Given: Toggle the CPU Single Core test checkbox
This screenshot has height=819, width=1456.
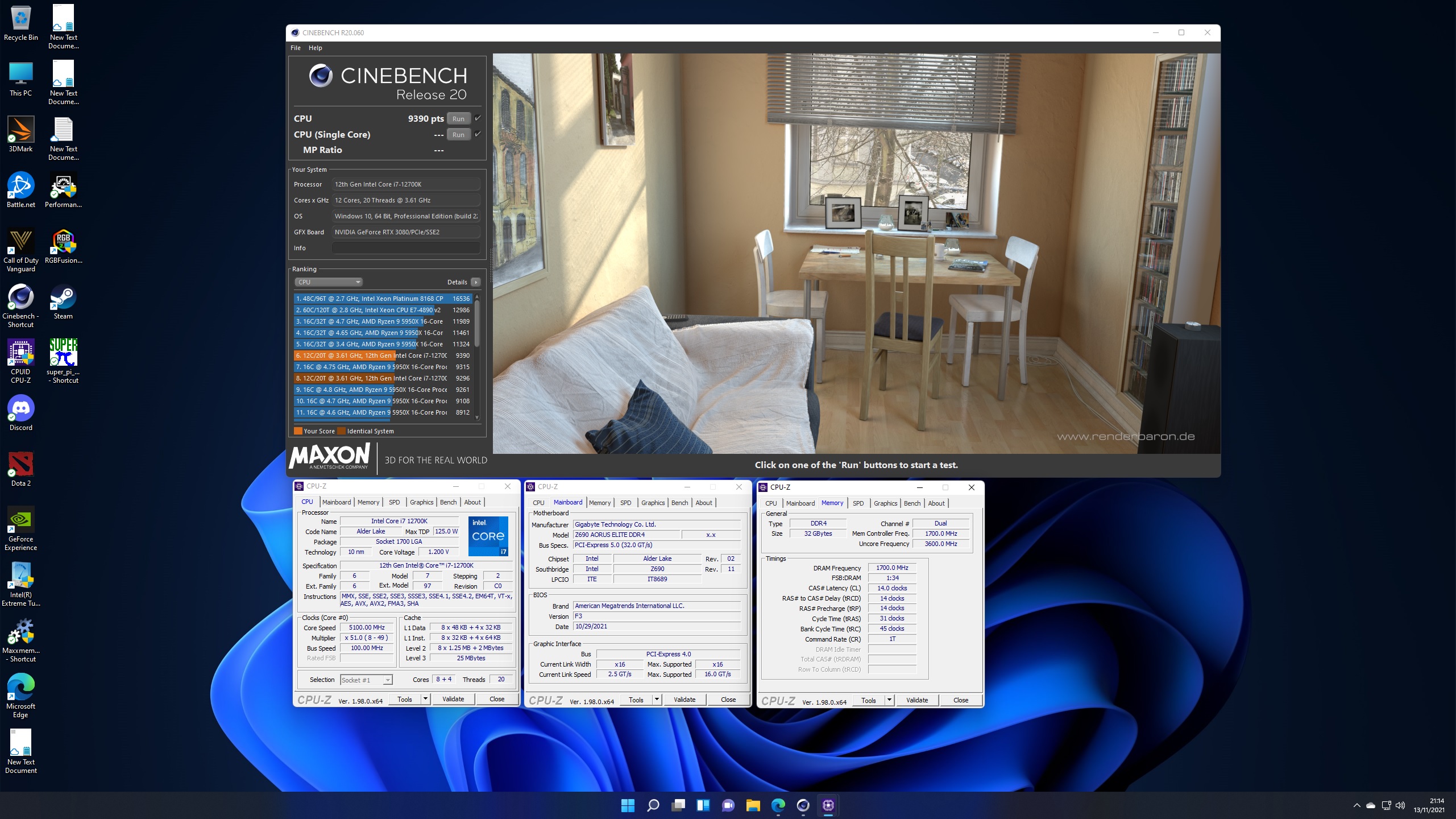Looking at the screenshot, I should coord(478,134).
